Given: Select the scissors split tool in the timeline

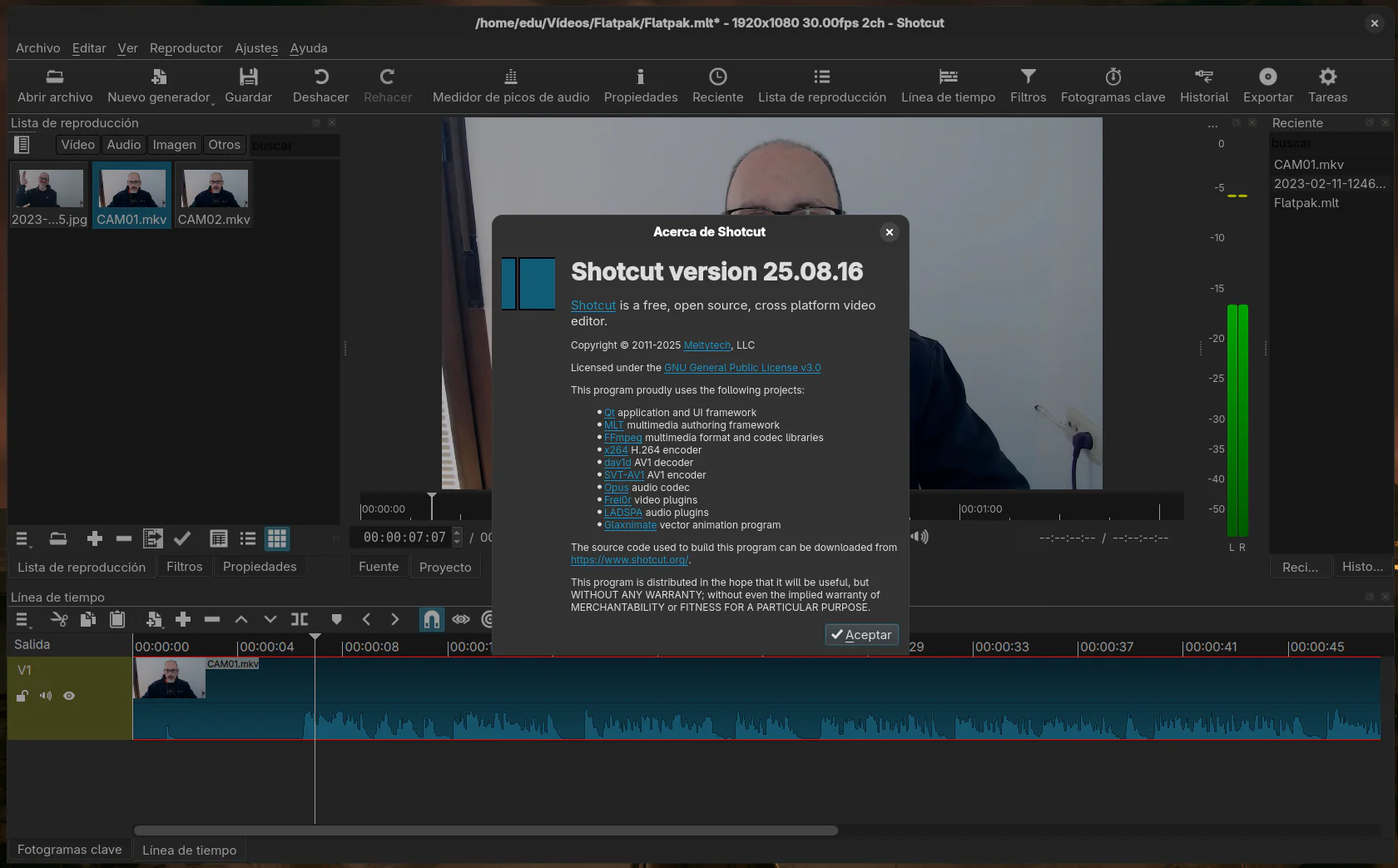Looking at the screenshot, I should click(58, 619).
